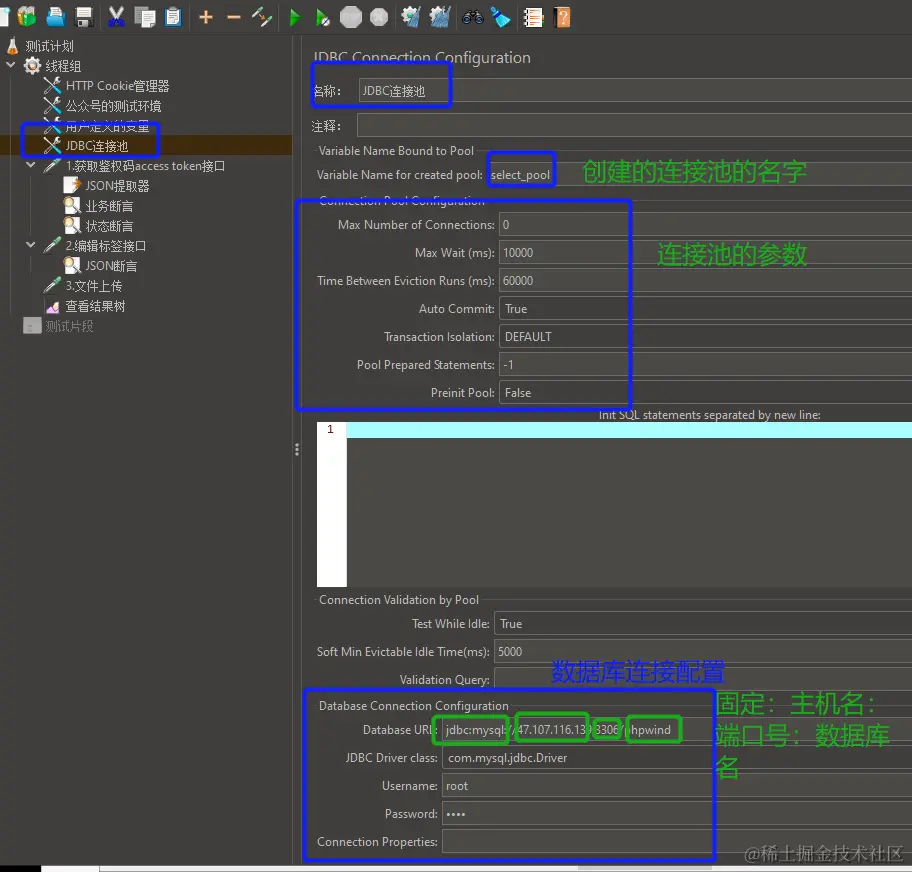Image resolution: width=912 pixels, height=872 pixels.
Task: Click the Clear All results icon
Action: point(440,17)
